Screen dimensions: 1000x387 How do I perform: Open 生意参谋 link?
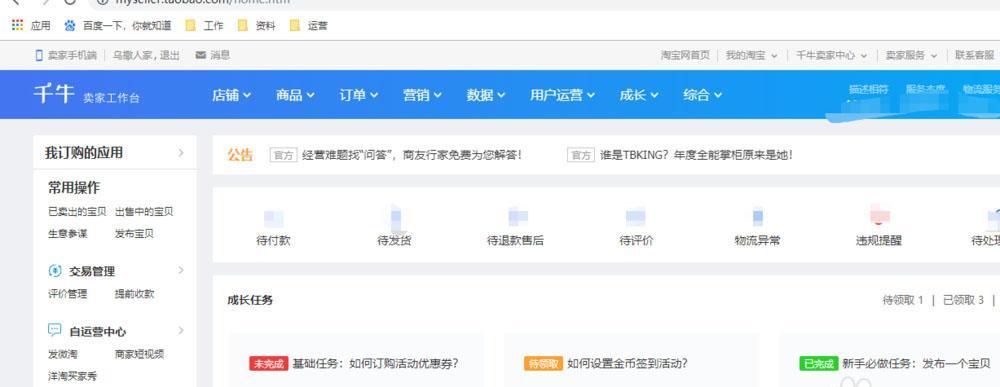point(68,234)
